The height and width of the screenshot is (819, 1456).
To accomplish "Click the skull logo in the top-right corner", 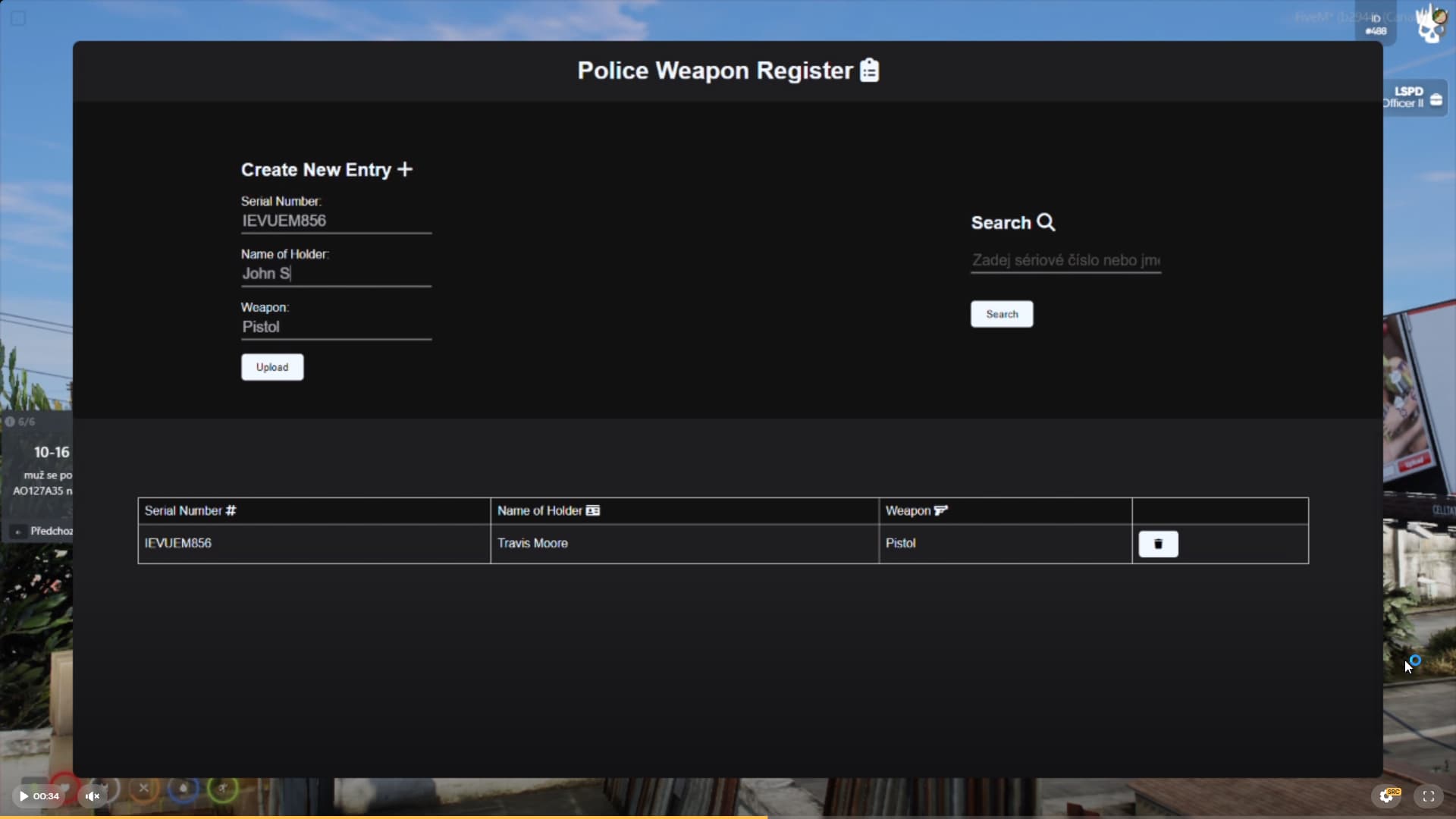I will [1431, 24].
